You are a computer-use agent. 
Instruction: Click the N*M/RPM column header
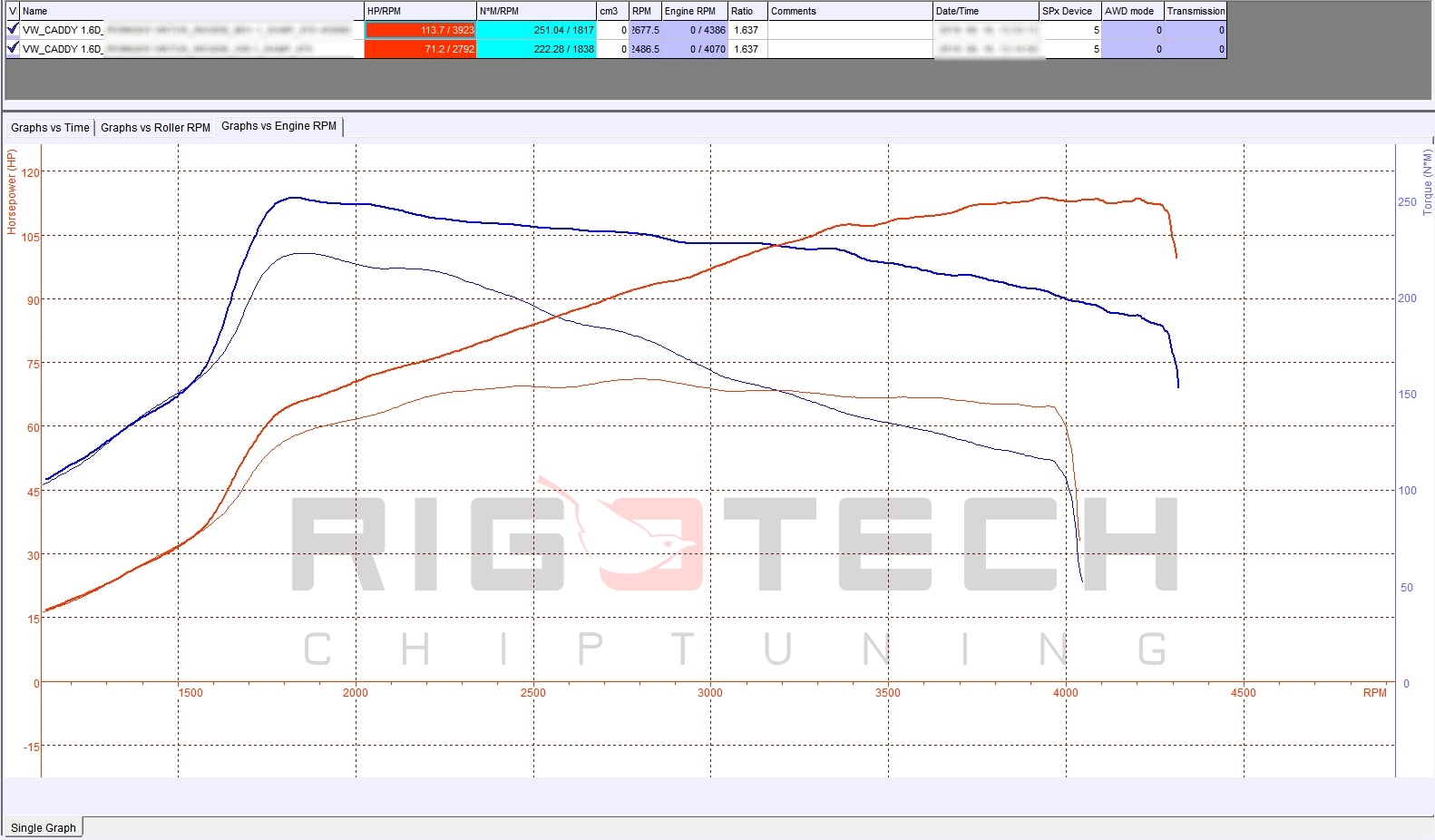(536, 11)
